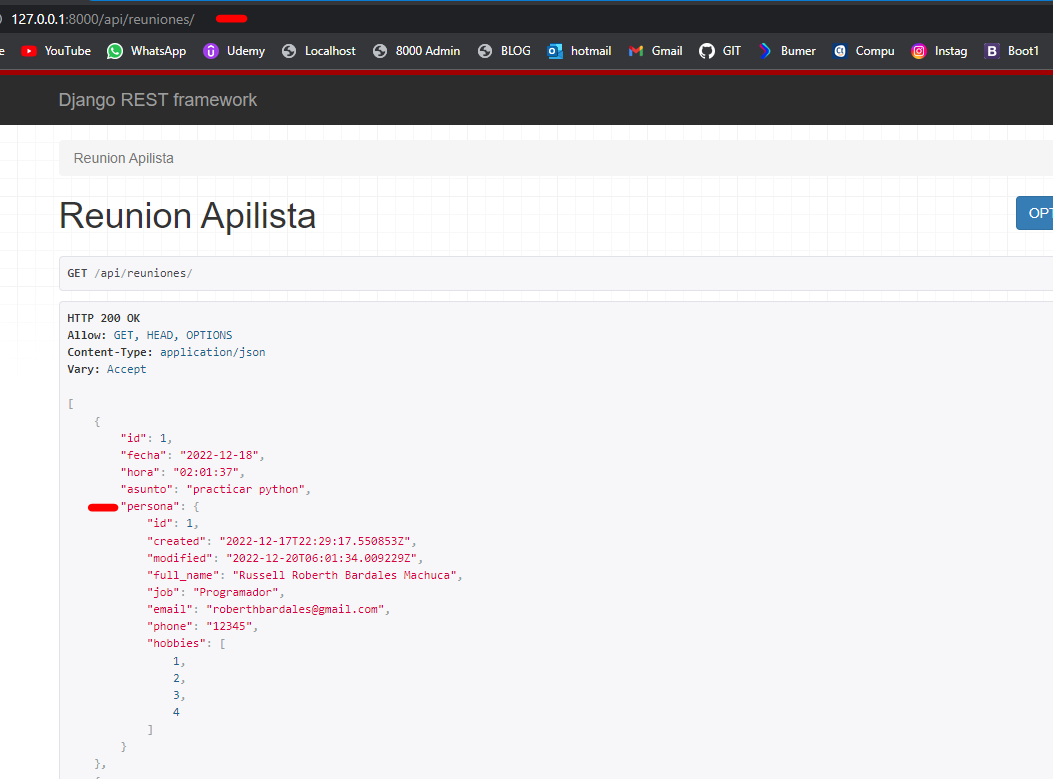Open the 8000 Admin bookmark

[417, 51]
